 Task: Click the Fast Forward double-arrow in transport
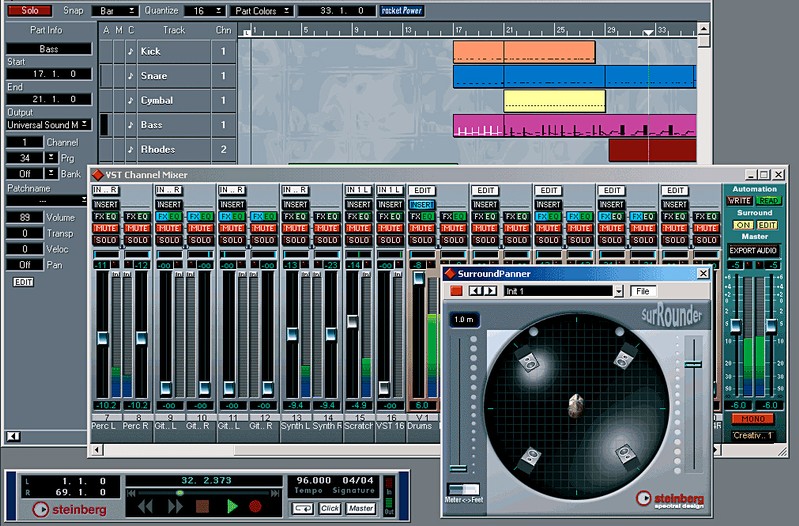point(175,506)
